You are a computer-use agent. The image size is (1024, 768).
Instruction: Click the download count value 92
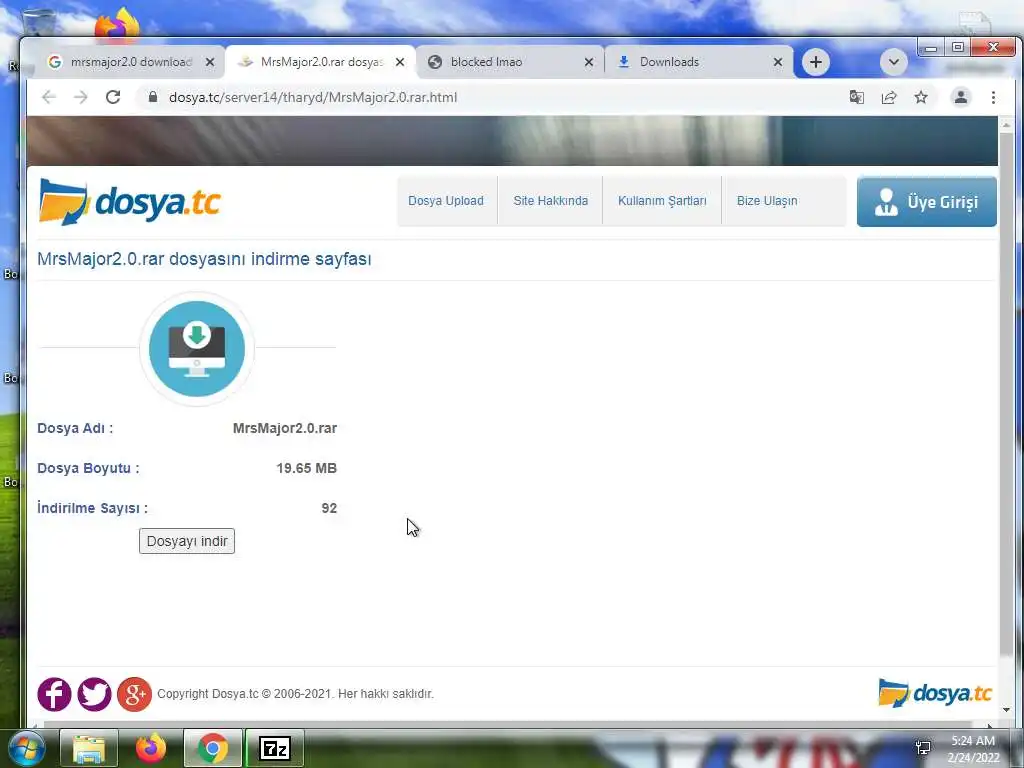point(329,508)
